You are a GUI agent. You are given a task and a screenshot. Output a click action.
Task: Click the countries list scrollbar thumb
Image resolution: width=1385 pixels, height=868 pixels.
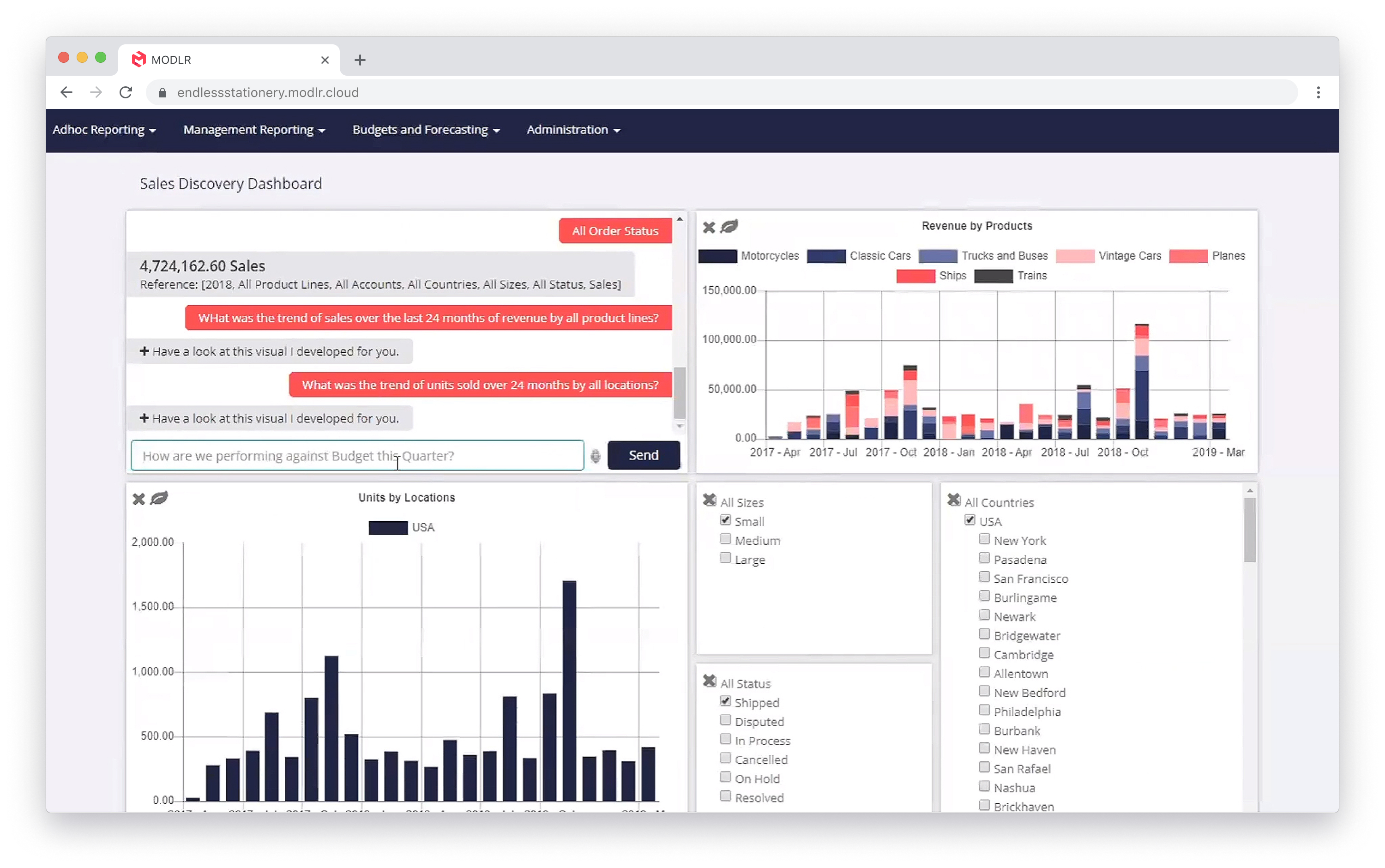tap(1250, 529)
